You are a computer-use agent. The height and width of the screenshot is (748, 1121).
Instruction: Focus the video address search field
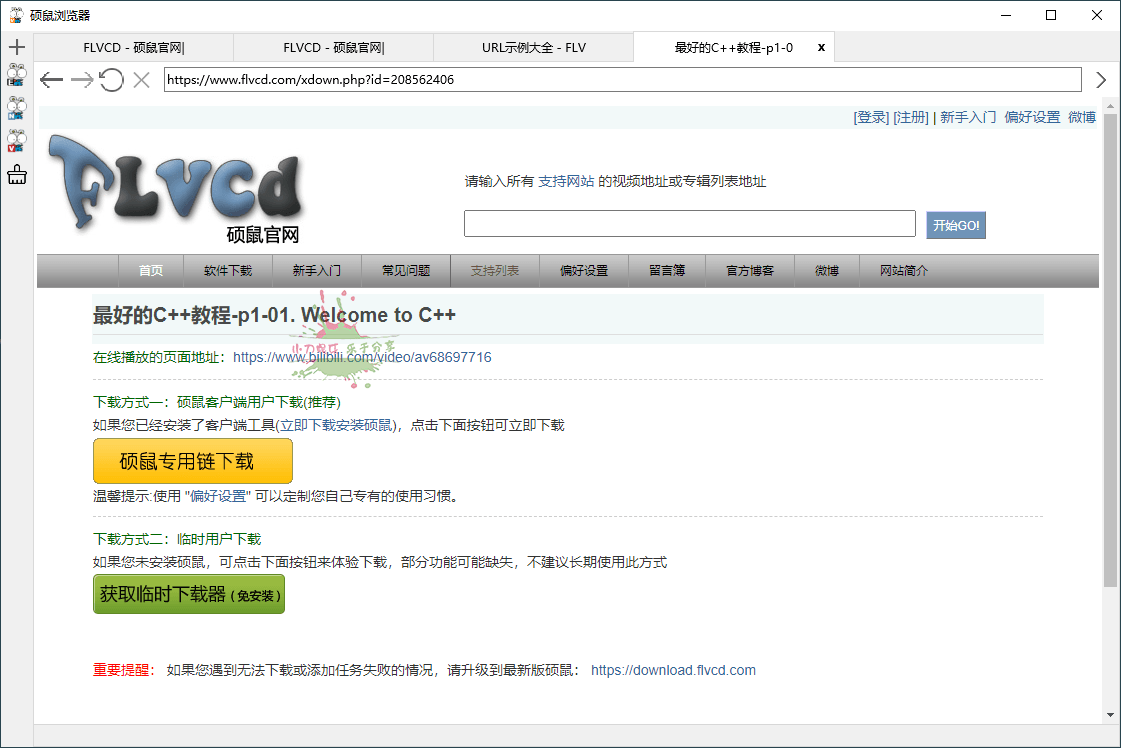(x=689, y=224)
